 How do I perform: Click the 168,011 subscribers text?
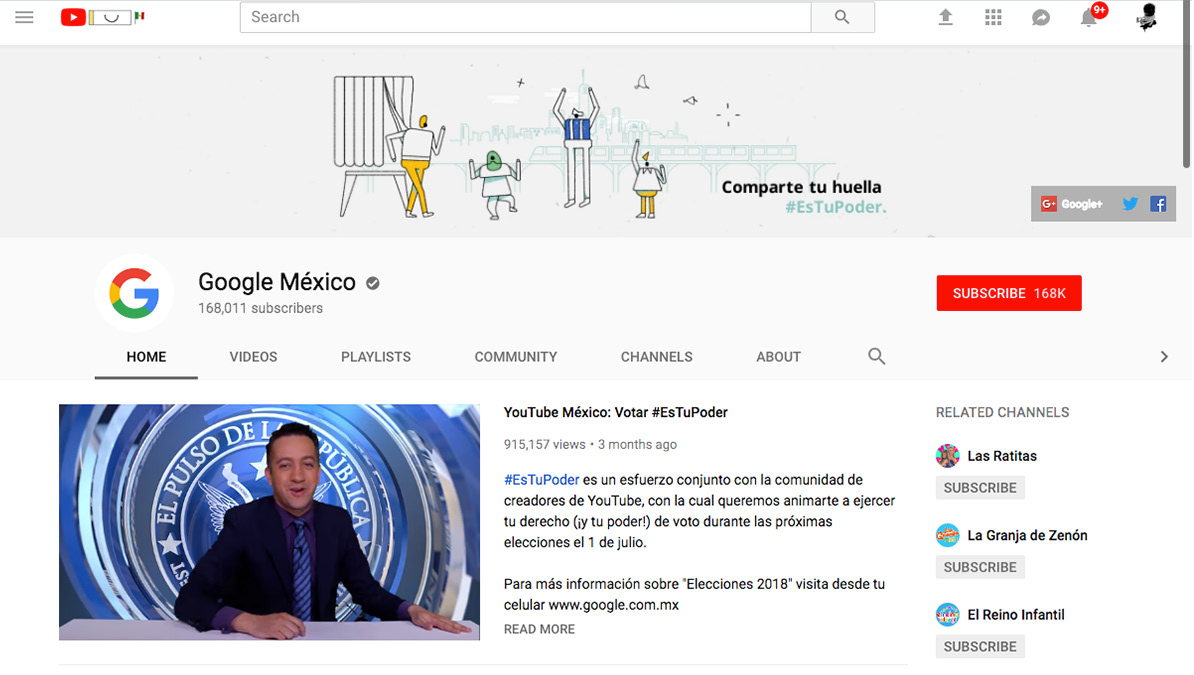[260, 308]
